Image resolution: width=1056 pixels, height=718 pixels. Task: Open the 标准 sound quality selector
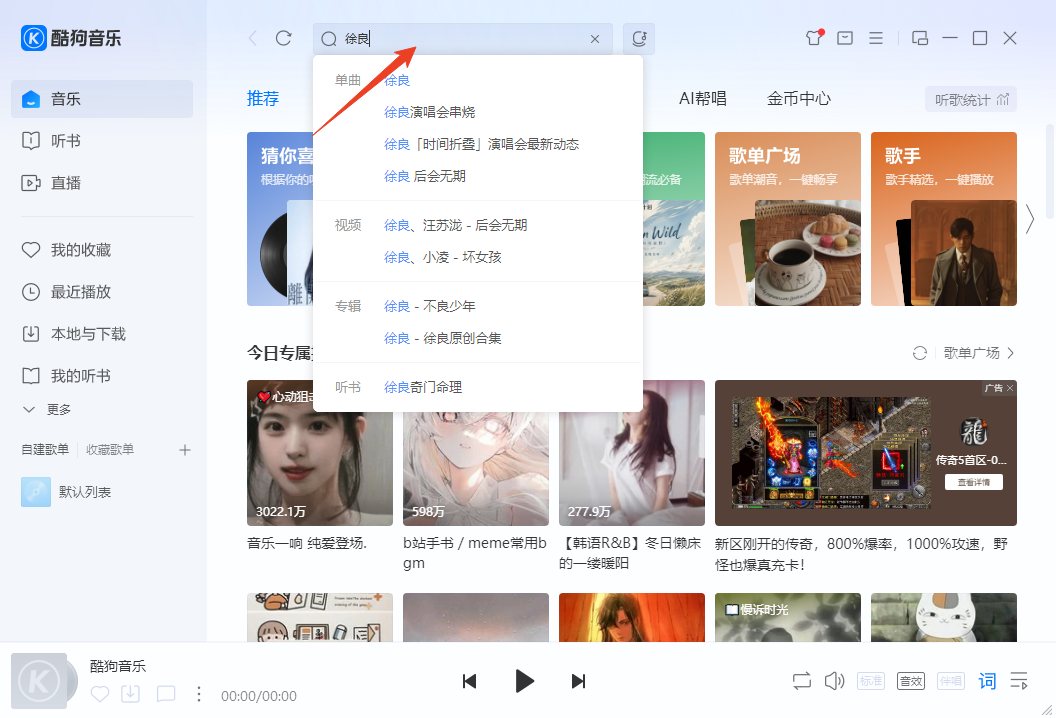coord(871,681)
